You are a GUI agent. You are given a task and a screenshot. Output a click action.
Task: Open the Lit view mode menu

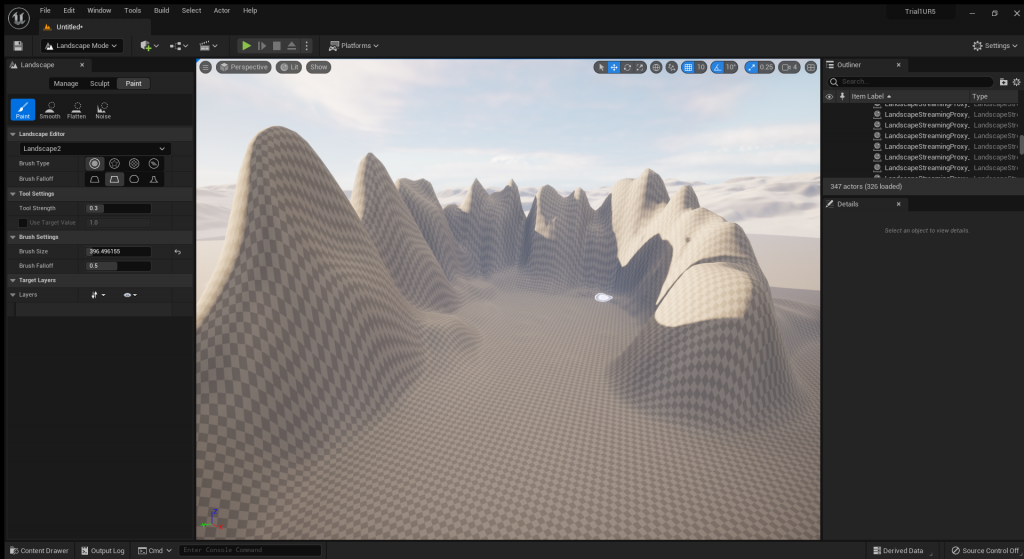tap(289, 67)
